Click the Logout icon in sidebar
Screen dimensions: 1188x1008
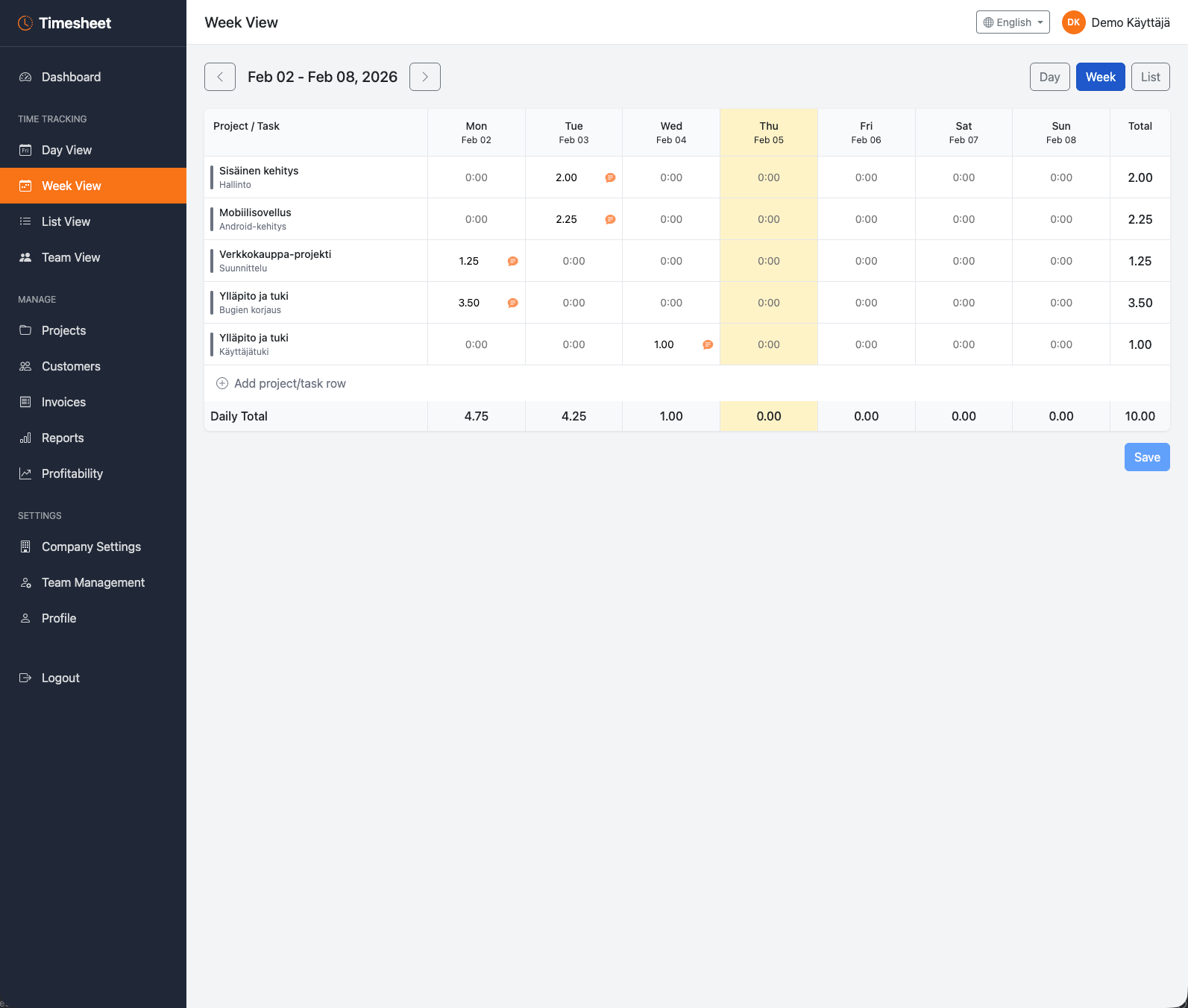25,678
